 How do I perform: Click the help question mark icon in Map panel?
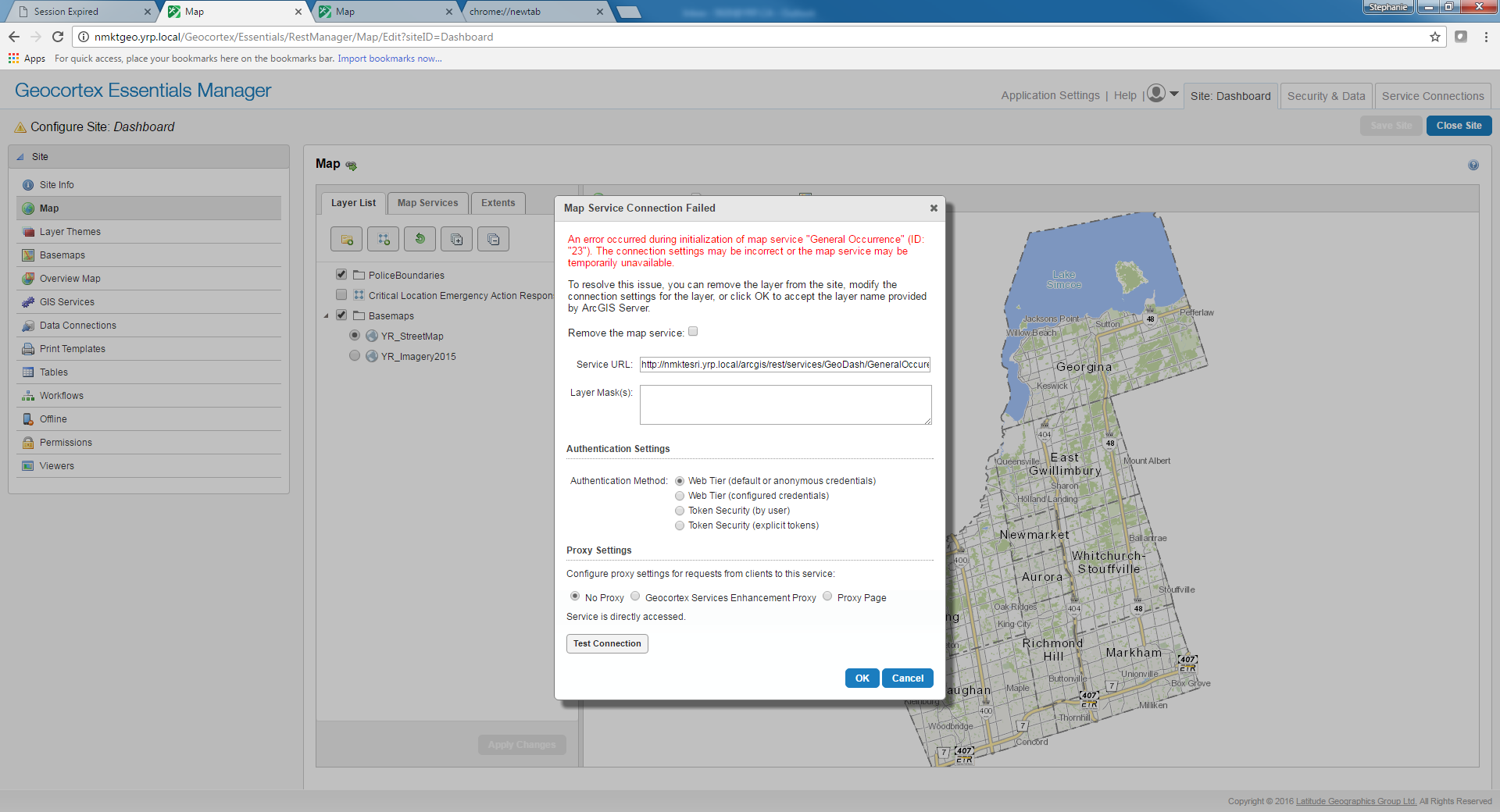[1473, 165]
